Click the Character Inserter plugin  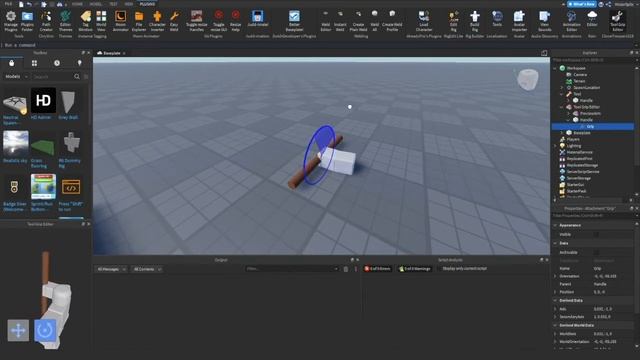pos(157,21)
